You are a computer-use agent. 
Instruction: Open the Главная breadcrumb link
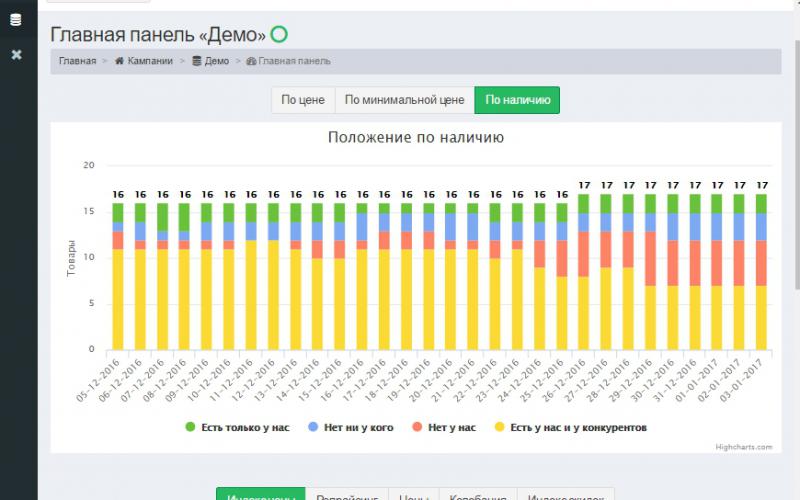77,61
